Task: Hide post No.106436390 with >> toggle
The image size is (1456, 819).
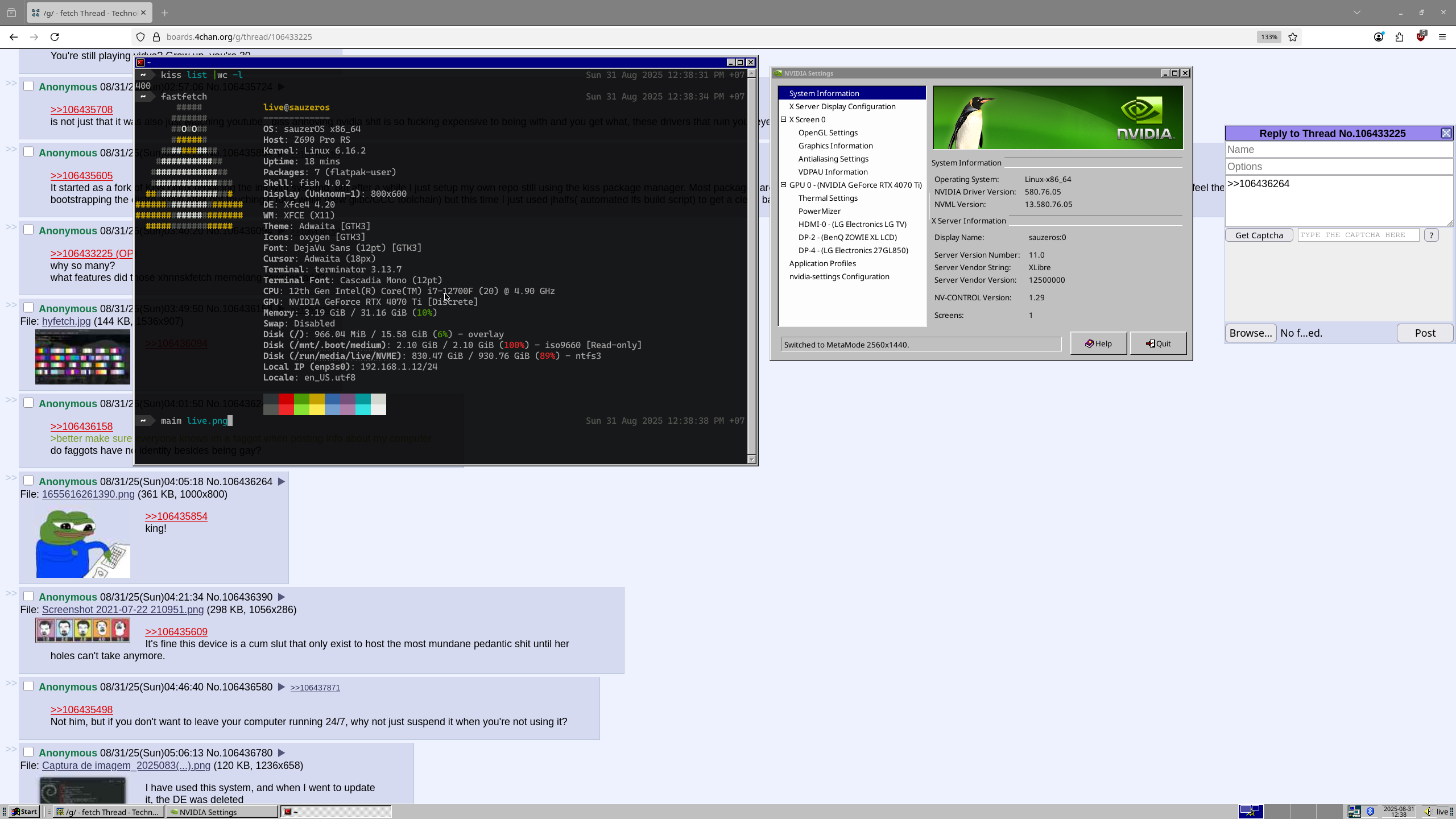Action: [x=11, y=593]
